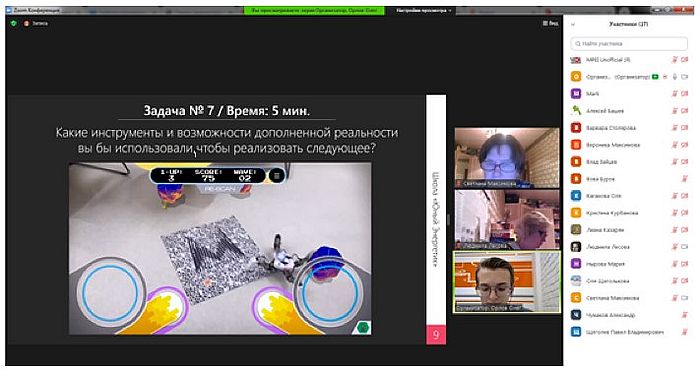Click the organizer's orange avatar icon

[576, 77]
